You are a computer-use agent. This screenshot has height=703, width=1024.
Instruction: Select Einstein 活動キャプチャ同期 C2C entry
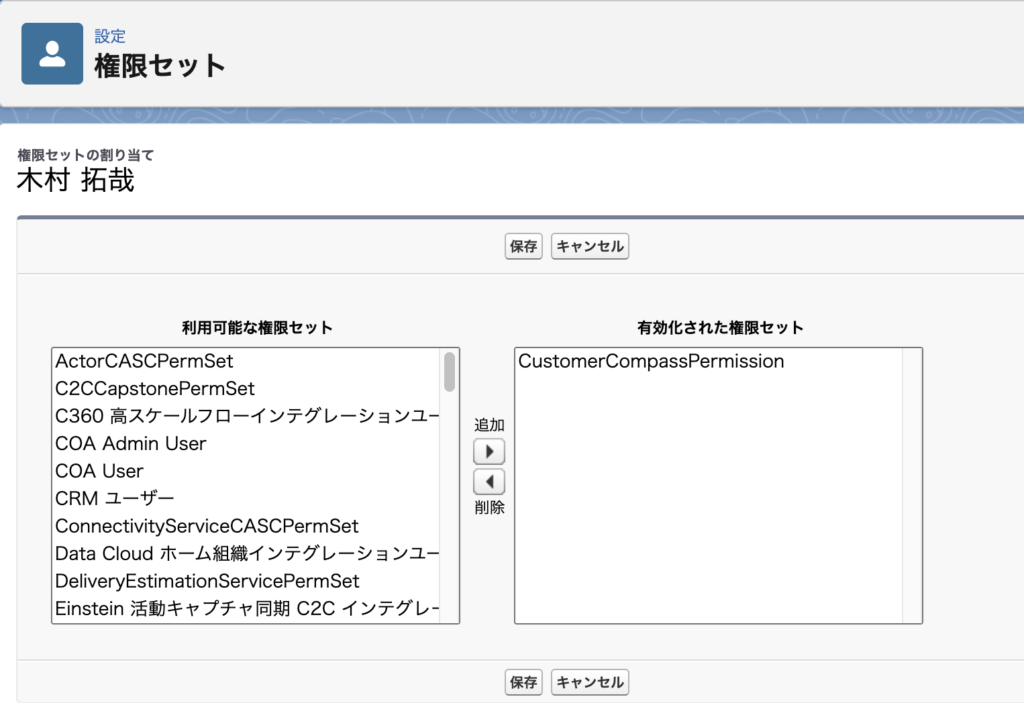pyautogui.click(x=246, y=608)
